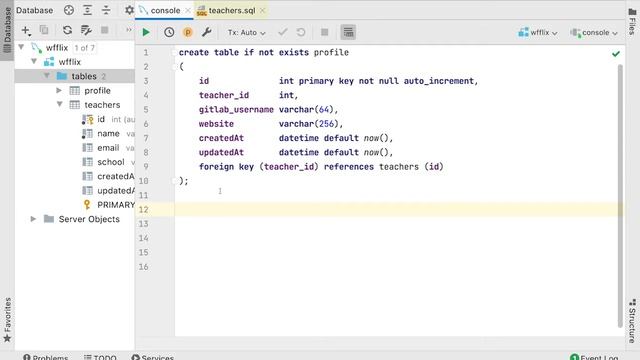Image resolution: width=640 pixels, height=360 pixels.
Task: Commit transaction with checkmark icon
Action: pyautogui.click(x=282, y=32)
